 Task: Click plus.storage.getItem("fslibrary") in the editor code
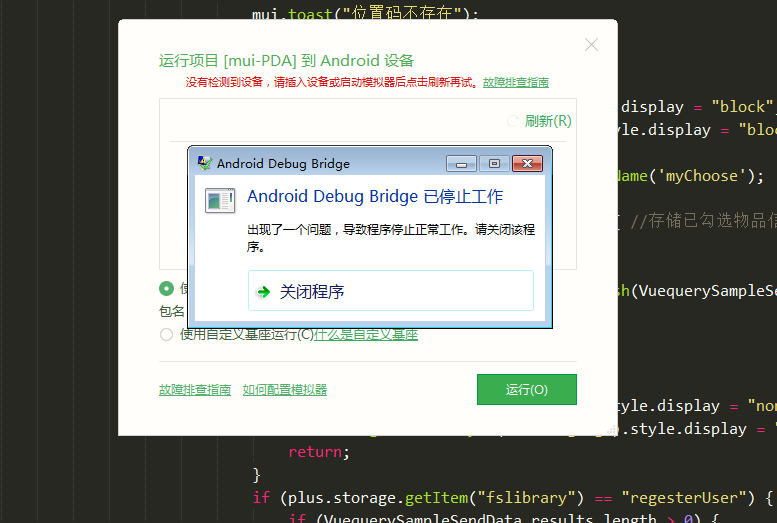point(436,498)
